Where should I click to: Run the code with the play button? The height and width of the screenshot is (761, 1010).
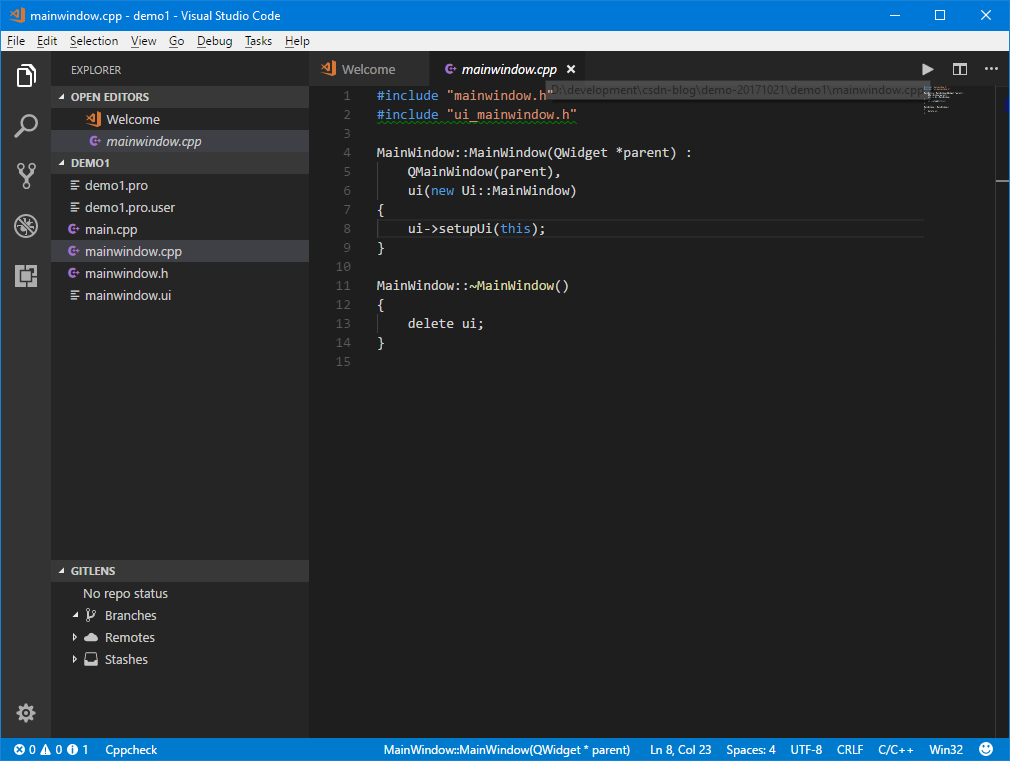click(x=927, y=69)
